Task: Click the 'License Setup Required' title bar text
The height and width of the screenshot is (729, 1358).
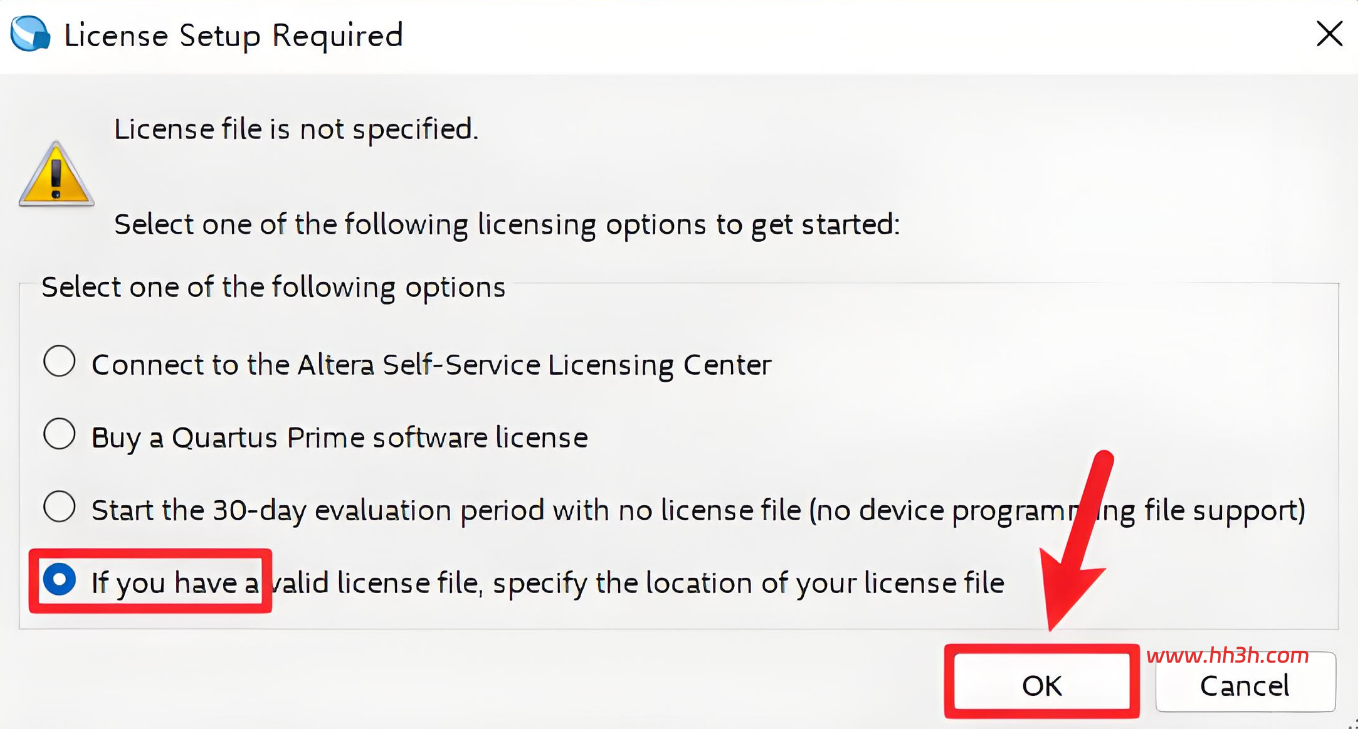Action: 233,35
